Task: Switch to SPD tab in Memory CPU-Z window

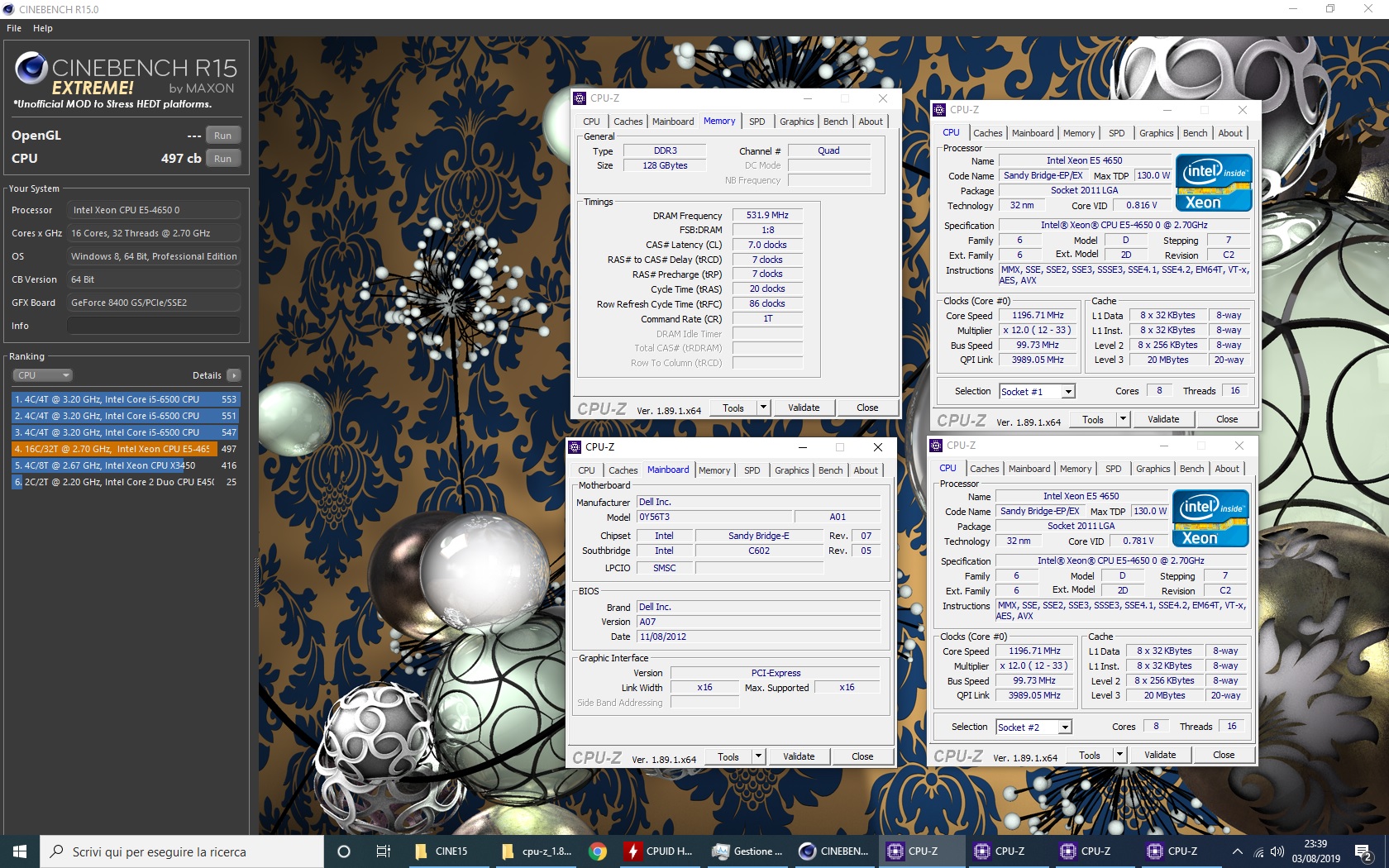Action: [x=757, y=122]
